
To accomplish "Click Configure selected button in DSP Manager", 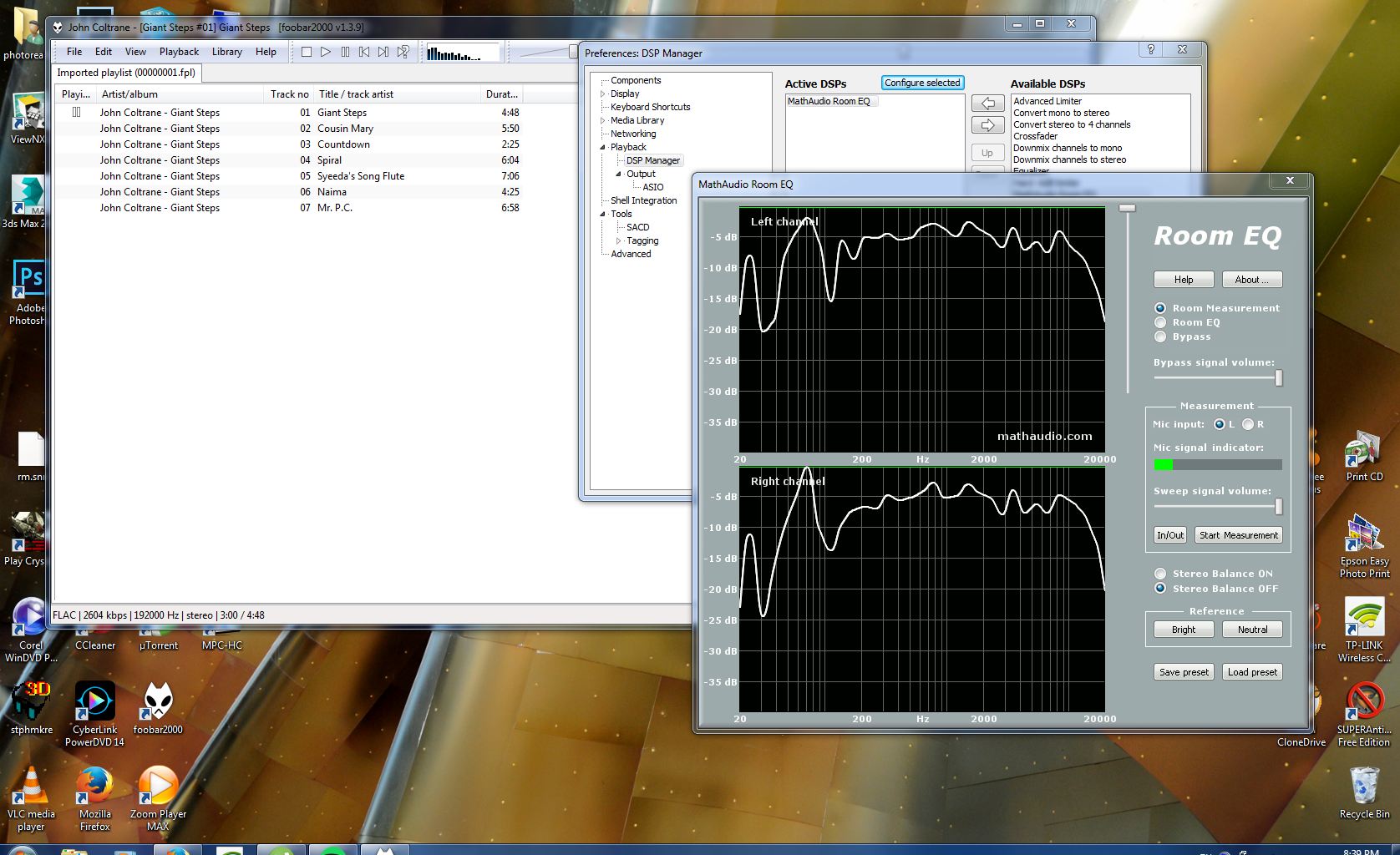I will tap(923, 83).
